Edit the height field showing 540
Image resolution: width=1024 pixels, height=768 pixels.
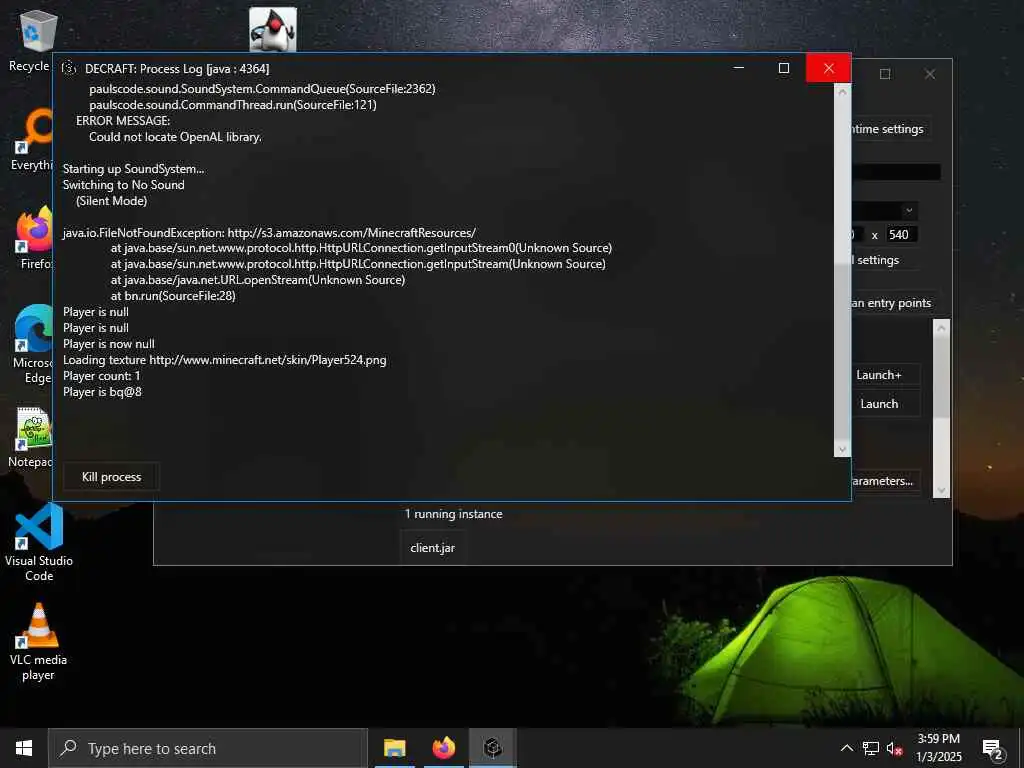[x=901, y=234]
